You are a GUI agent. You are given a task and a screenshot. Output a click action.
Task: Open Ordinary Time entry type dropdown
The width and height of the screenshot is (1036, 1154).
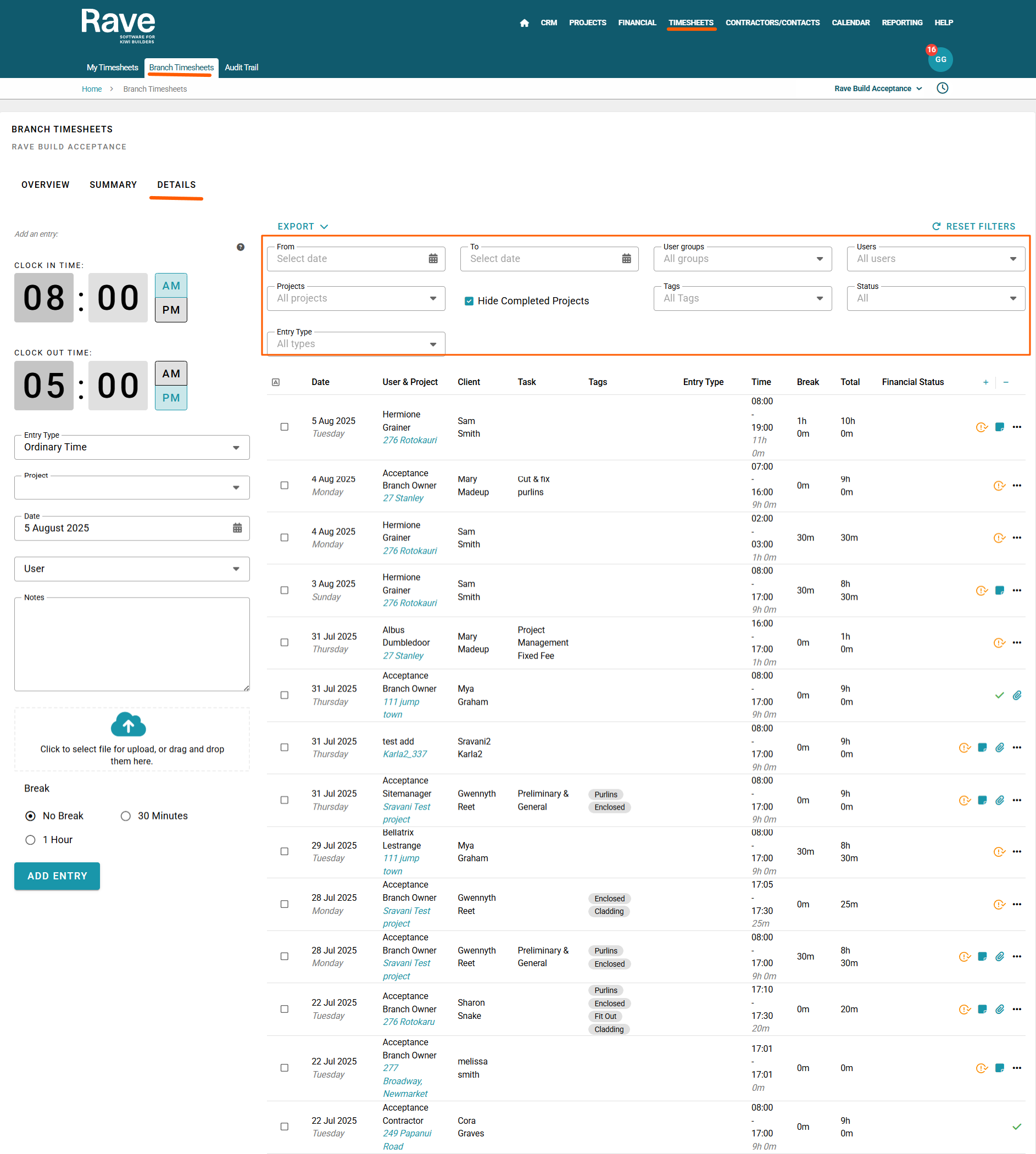pos(132,448)
